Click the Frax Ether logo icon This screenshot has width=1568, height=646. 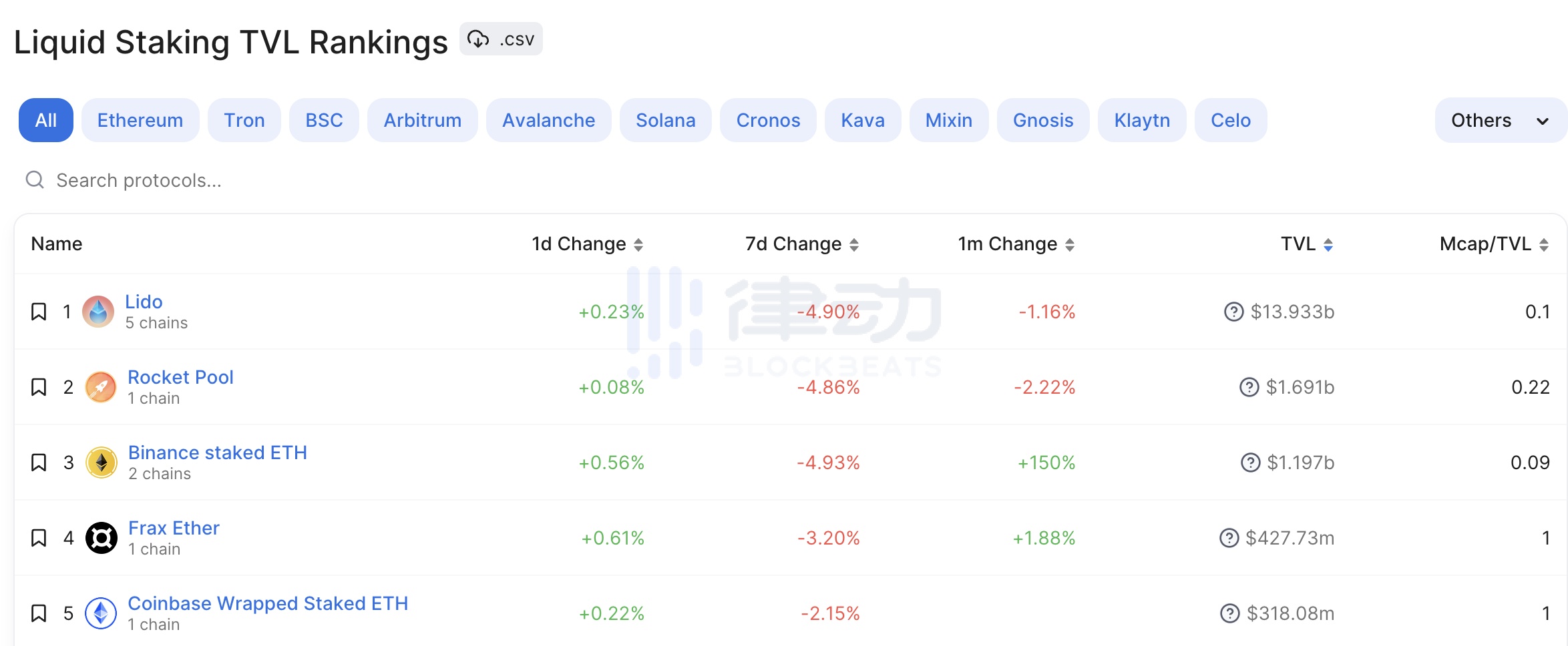(102, 538)
